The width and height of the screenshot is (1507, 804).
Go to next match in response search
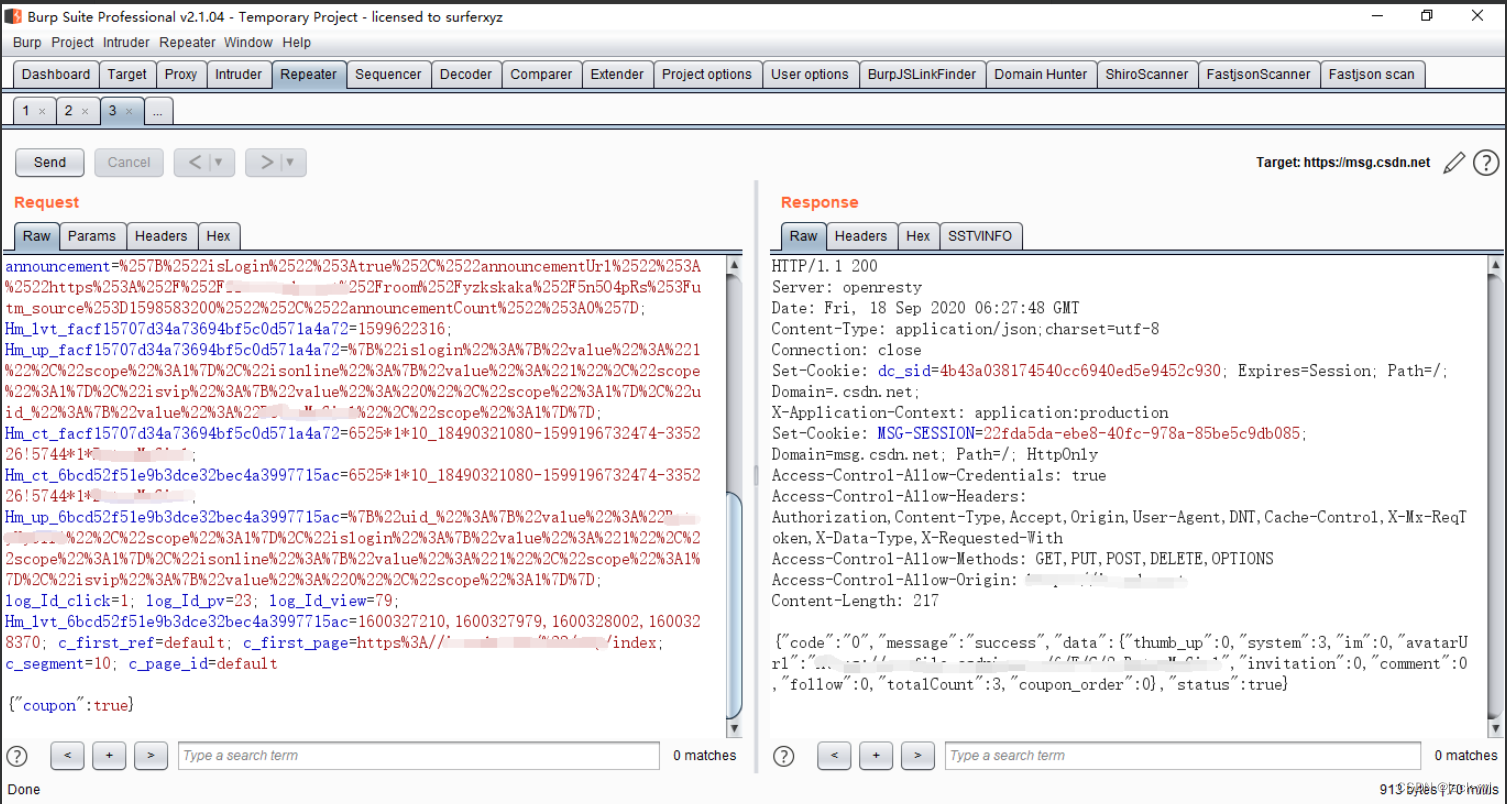917,756
